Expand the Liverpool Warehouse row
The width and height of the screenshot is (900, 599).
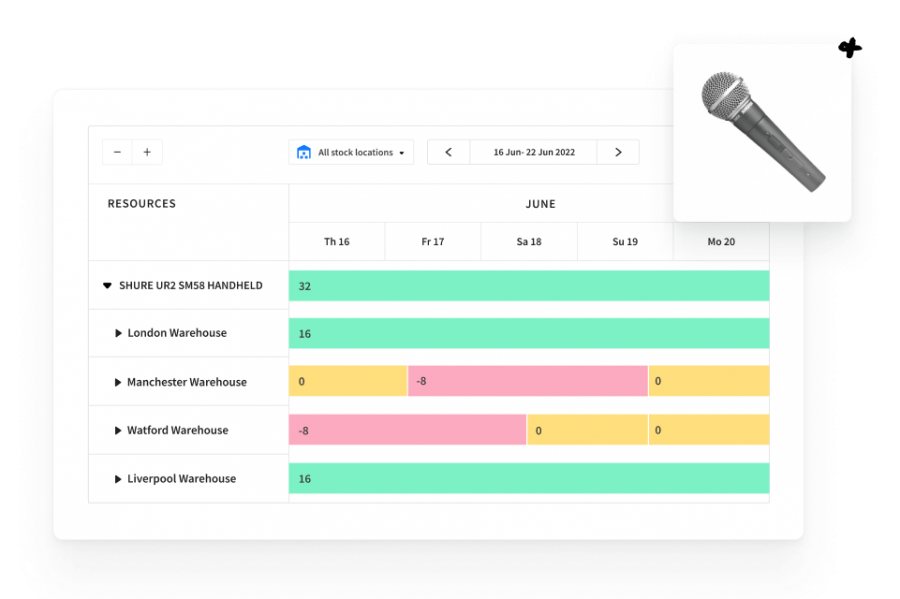click(x=119, y=479)
